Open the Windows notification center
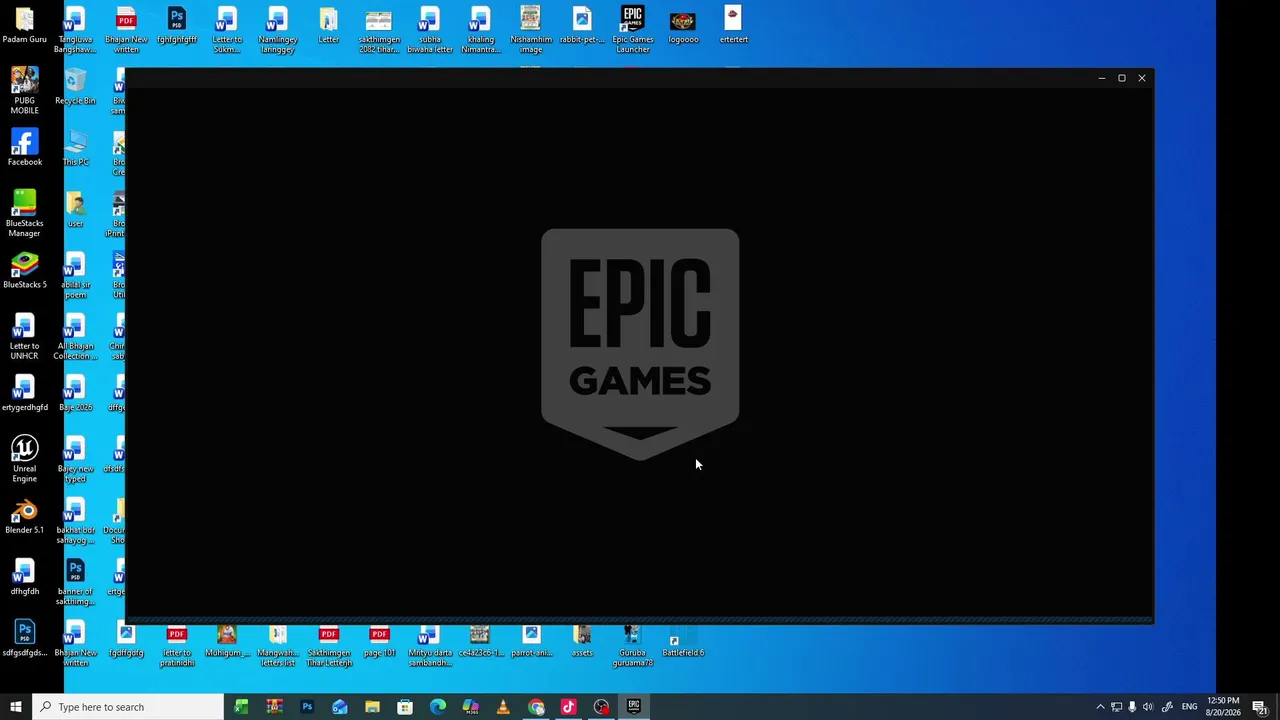Image resolution: width=1280 pixels, height=720 pixels. point(1261,707)
